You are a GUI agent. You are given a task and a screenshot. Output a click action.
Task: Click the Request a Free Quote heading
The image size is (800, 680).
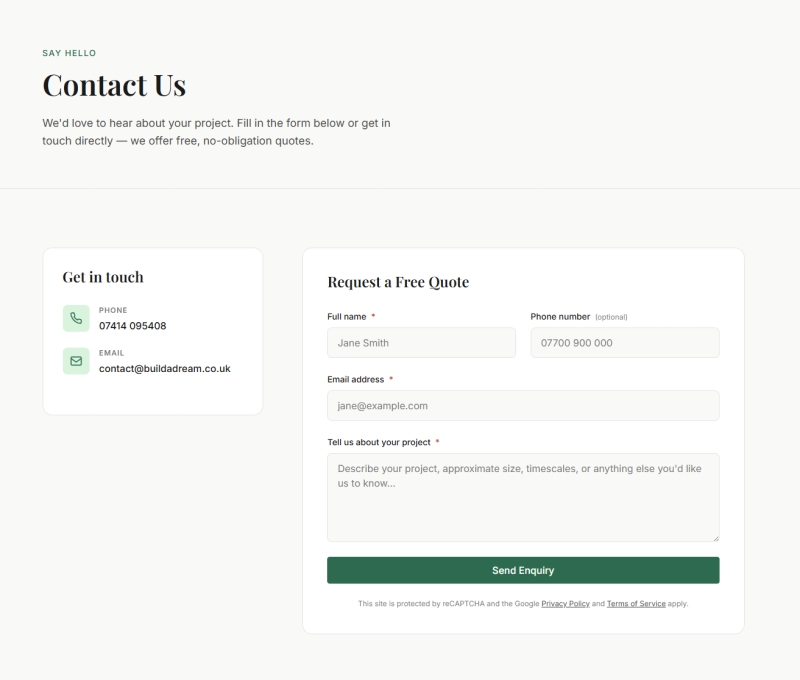coord(398,282)
